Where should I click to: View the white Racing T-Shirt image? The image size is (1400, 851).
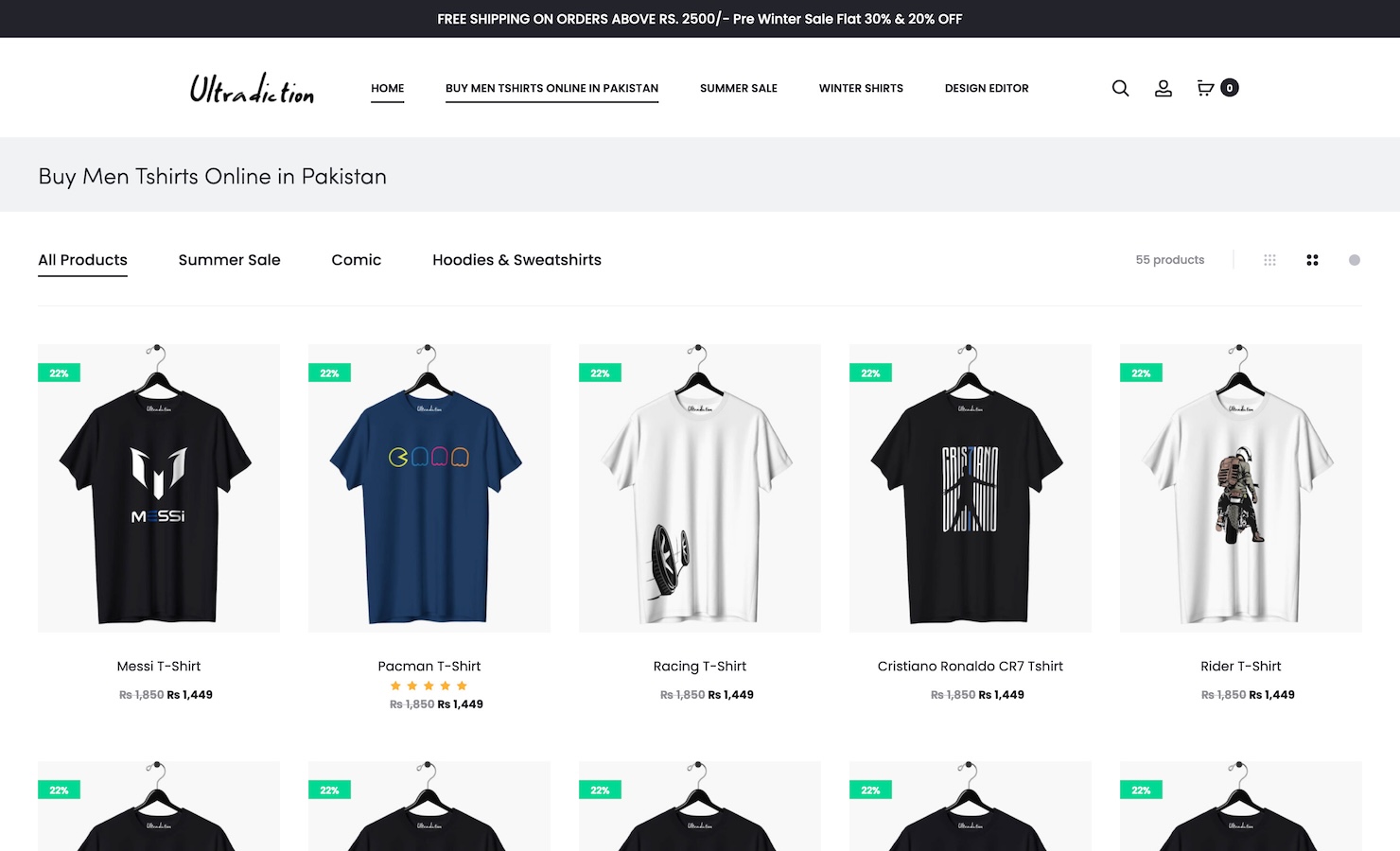700,488
